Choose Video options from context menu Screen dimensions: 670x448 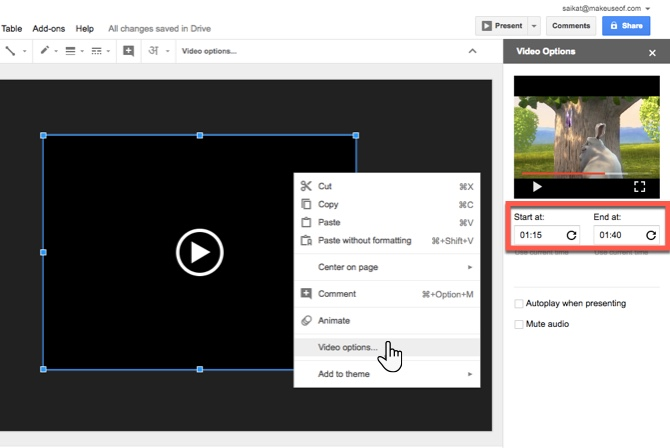(x=347, y=347)
